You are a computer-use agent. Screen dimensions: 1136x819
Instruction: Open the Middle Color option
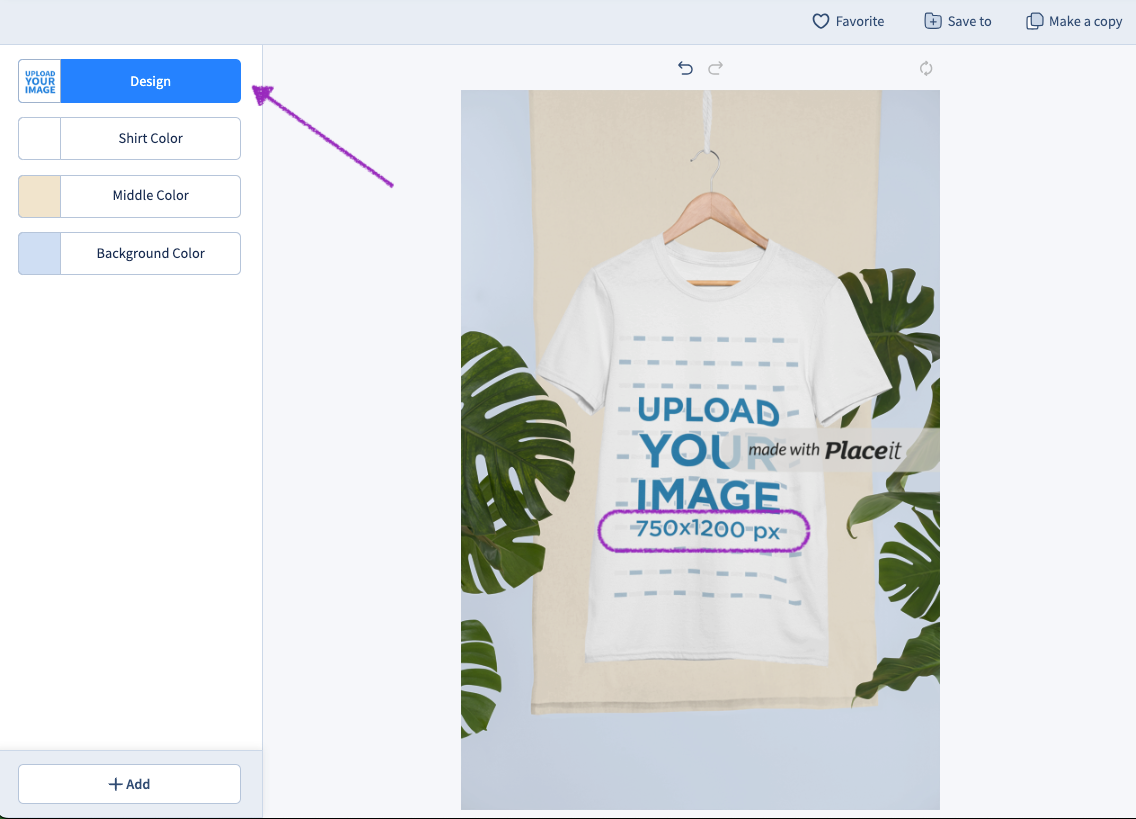(150, 196)
